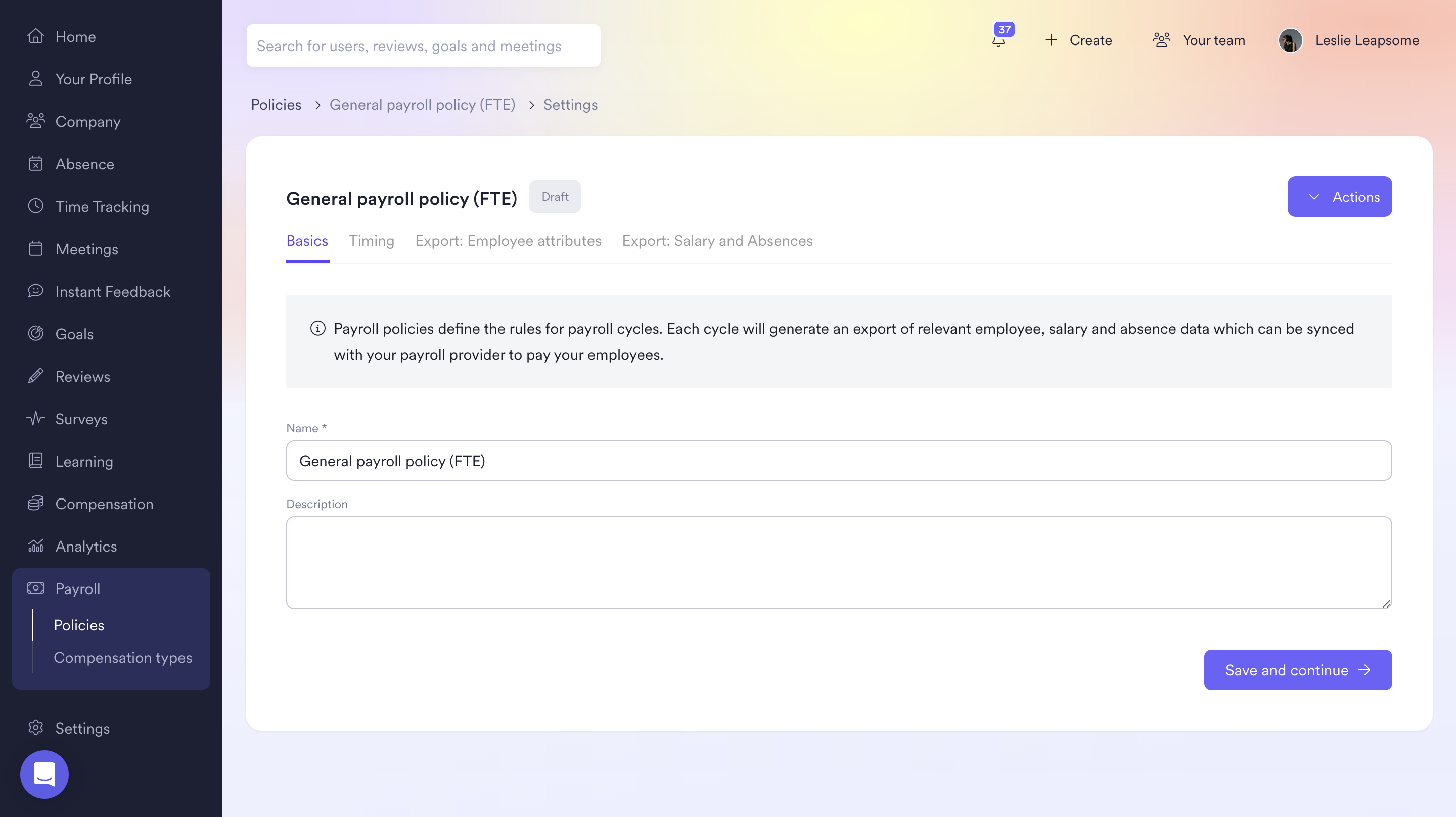
Task: Click the Draft status badge
Action: (555, 197)
